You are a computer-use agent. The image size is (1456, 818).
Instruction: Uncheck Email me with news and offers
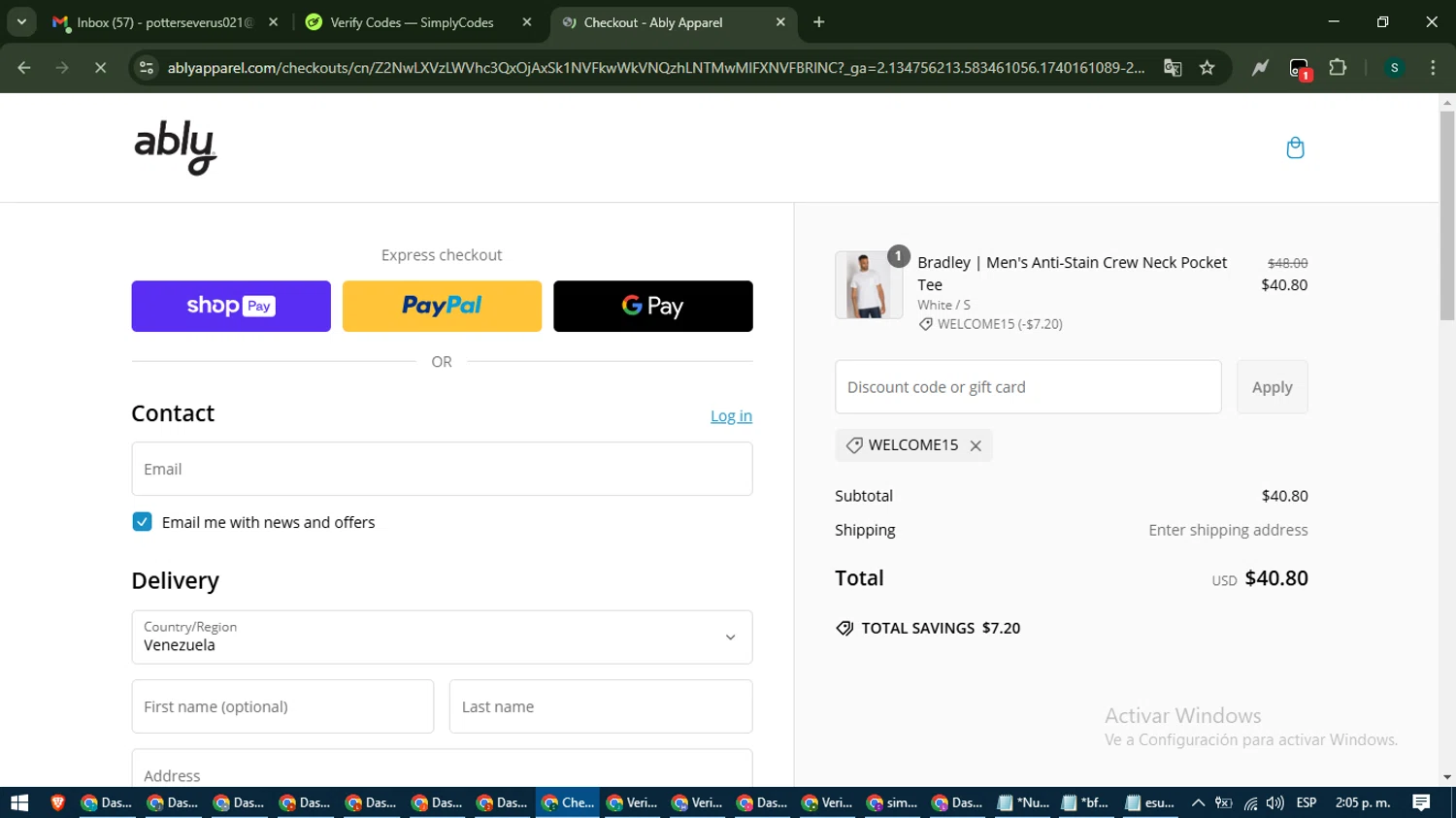[x=142, y=522]
